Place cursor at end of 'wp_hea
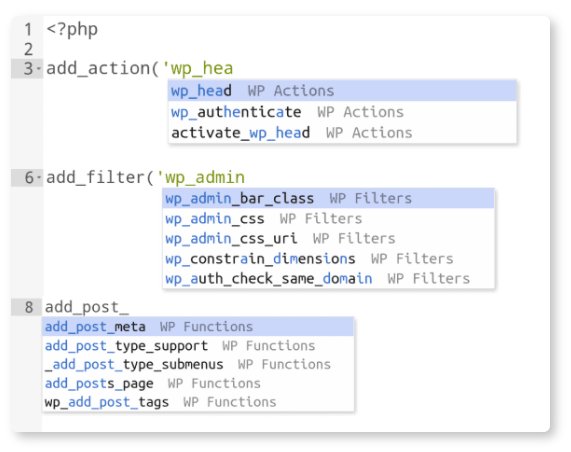Screen dimensions: 571x452 pos(233,68)
